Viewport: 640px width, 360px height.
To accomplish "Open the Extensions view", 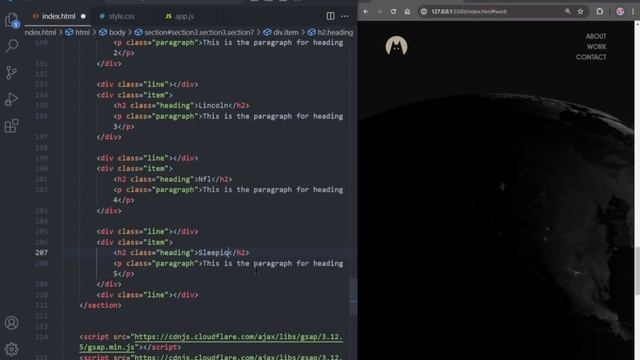I will pyautogui.click(x=11, y=126).
